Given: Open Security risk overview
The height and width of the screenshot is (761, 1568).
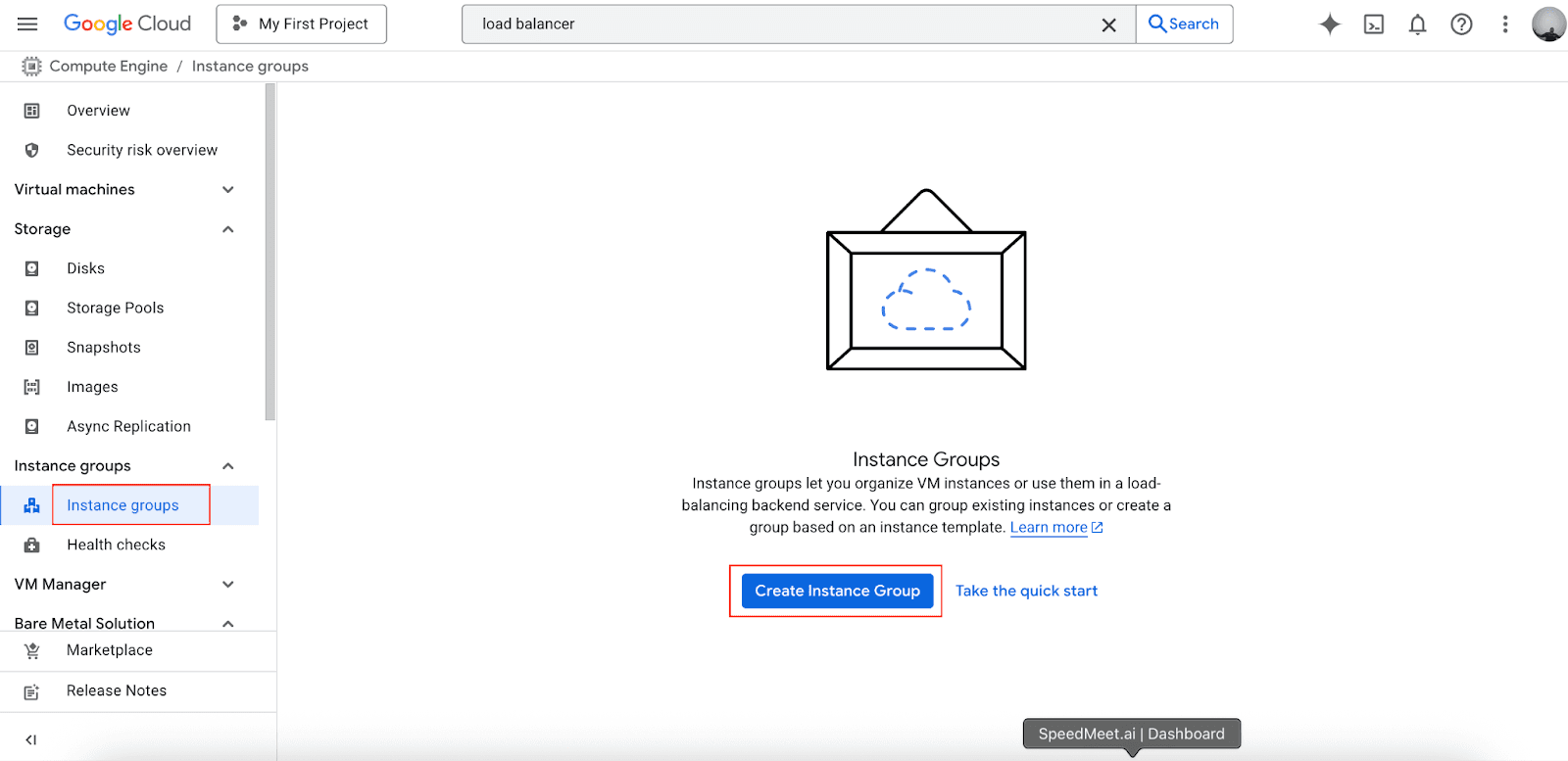Looking at the screenshot, I should [142, 150].
